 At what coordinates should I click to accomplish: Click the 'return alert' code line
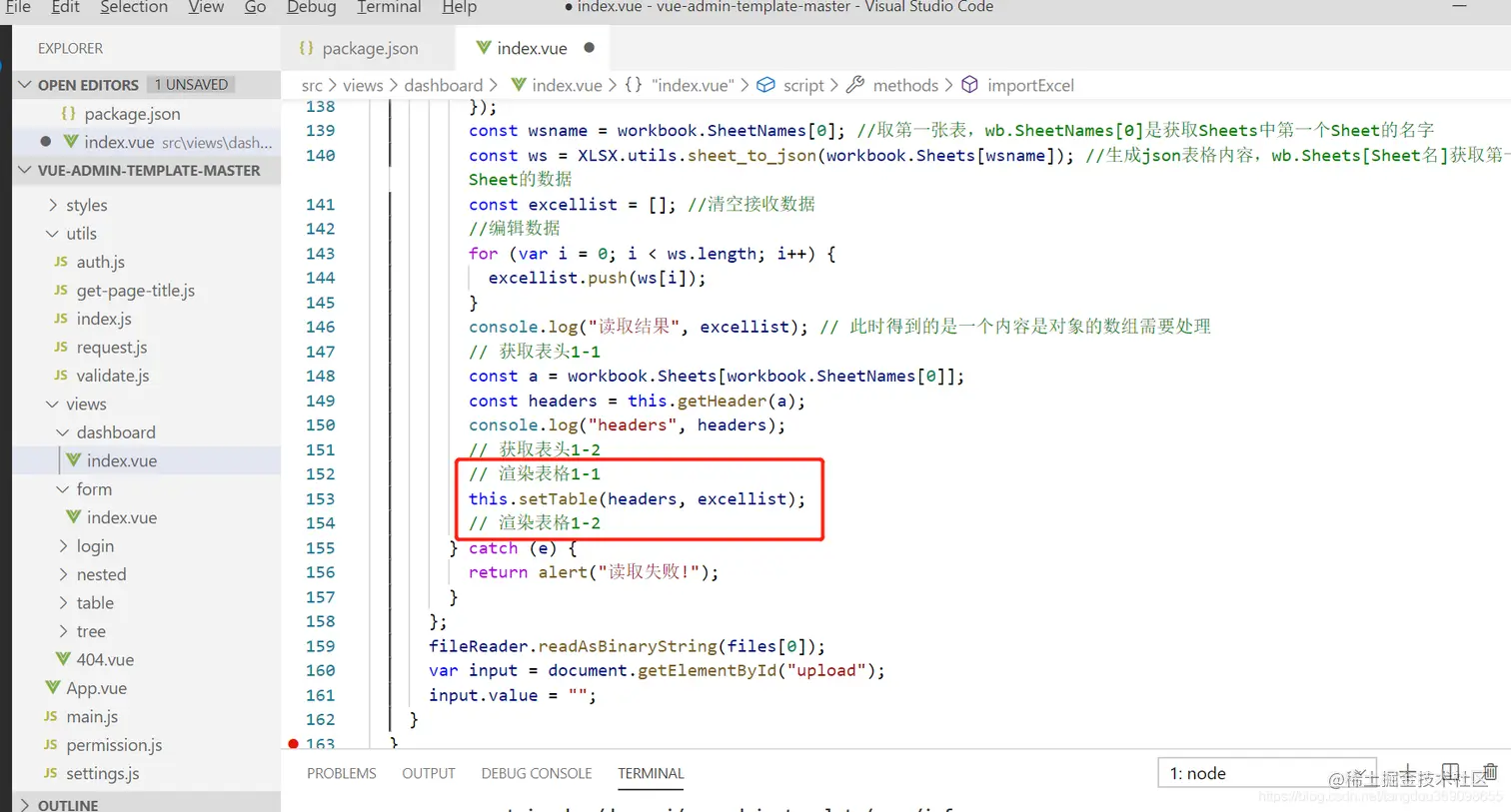(594, 572)
